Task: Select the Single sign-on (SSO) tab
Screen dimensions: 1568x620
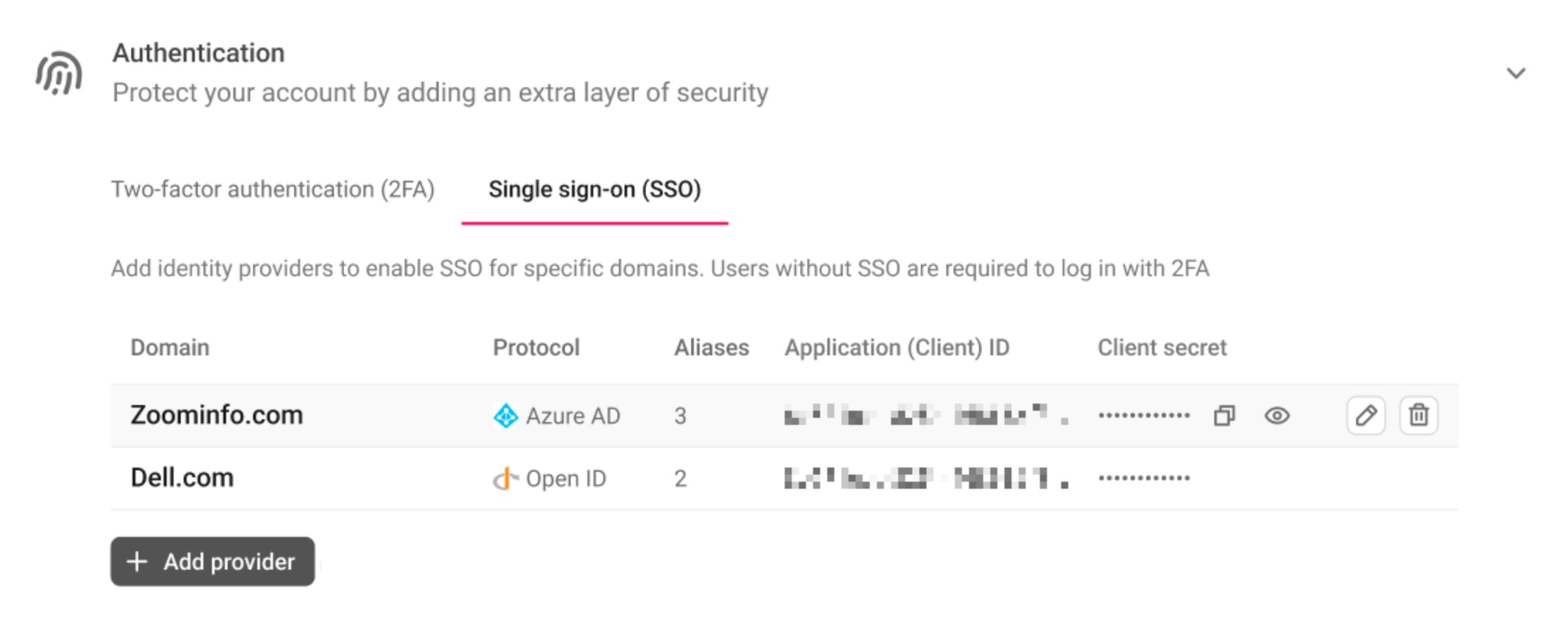Action: (595, 189)
